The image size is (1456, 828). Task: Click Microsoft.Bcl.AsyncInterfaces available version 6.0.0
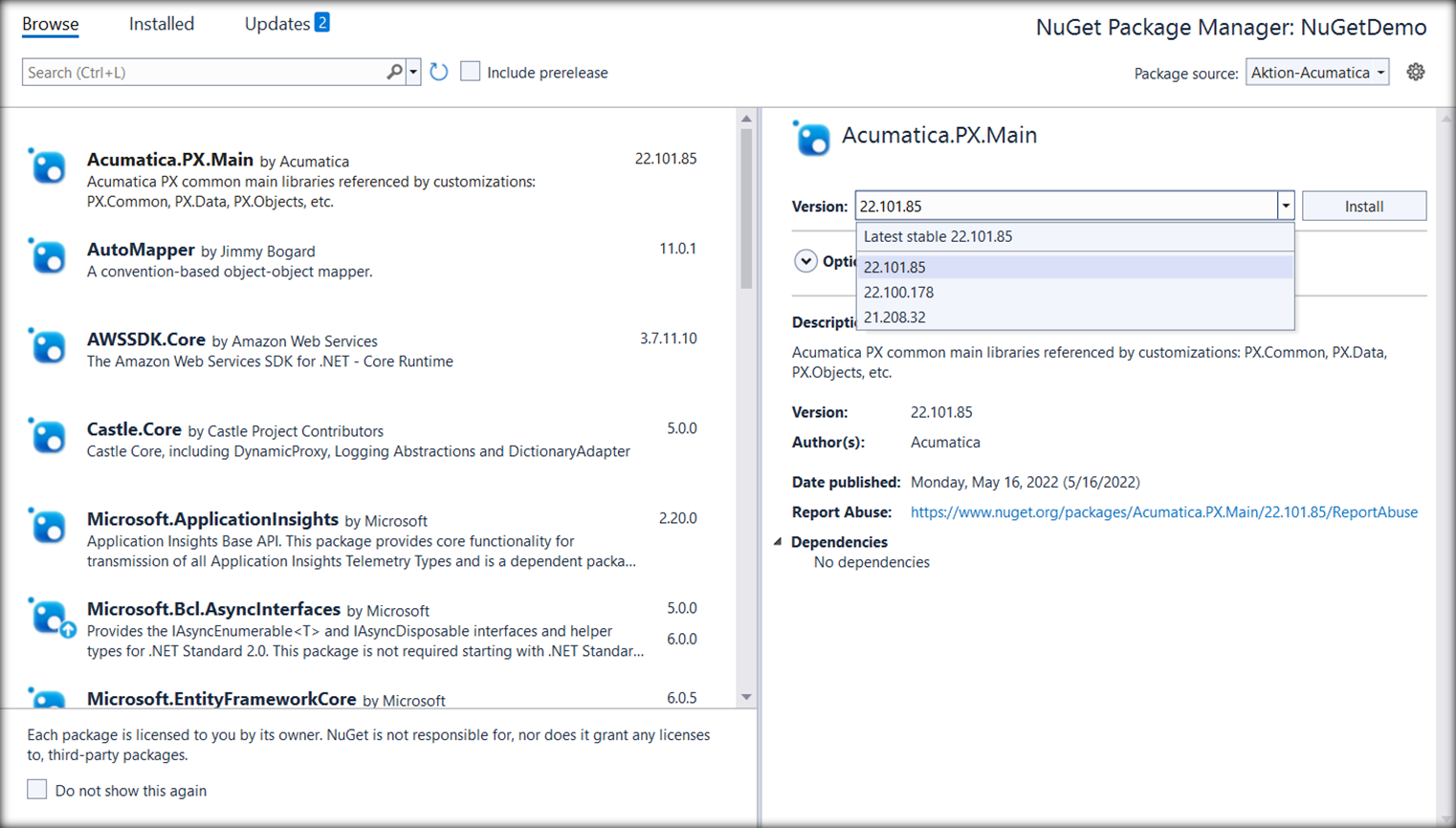point(682,639)
